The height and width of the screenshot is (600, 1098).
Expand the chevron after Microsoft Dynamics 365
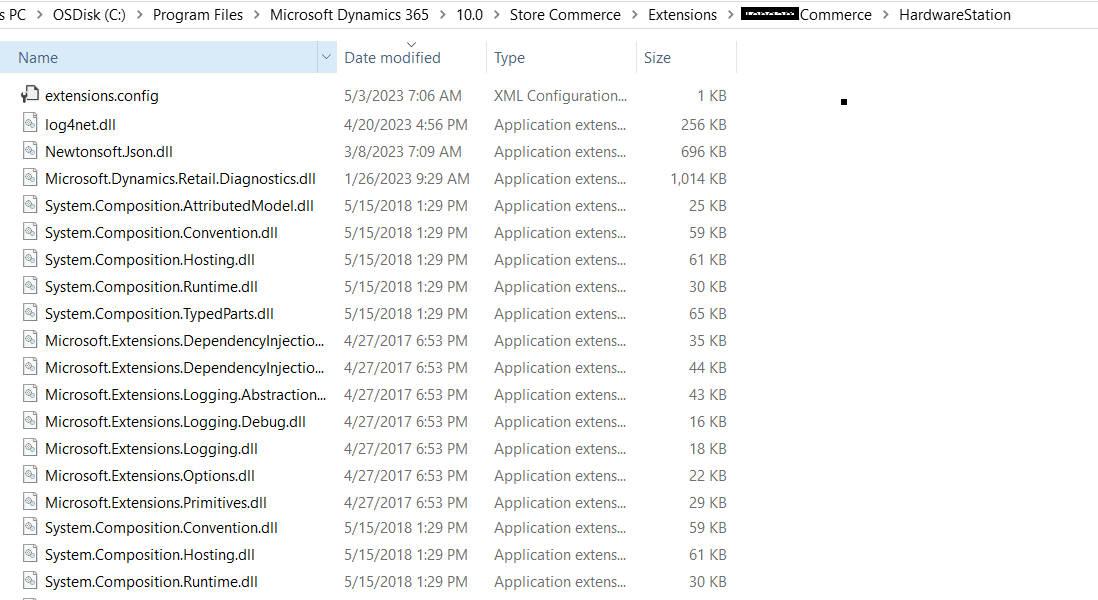click(x=443, y=15)
